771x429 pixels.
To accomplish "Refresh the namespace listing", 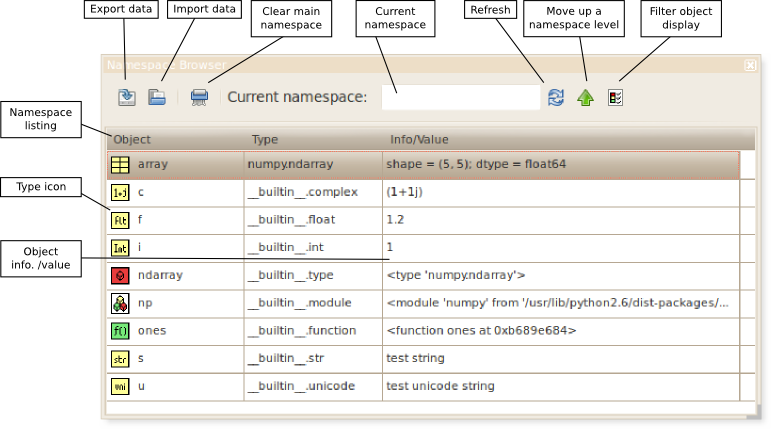I will [556, 97].
